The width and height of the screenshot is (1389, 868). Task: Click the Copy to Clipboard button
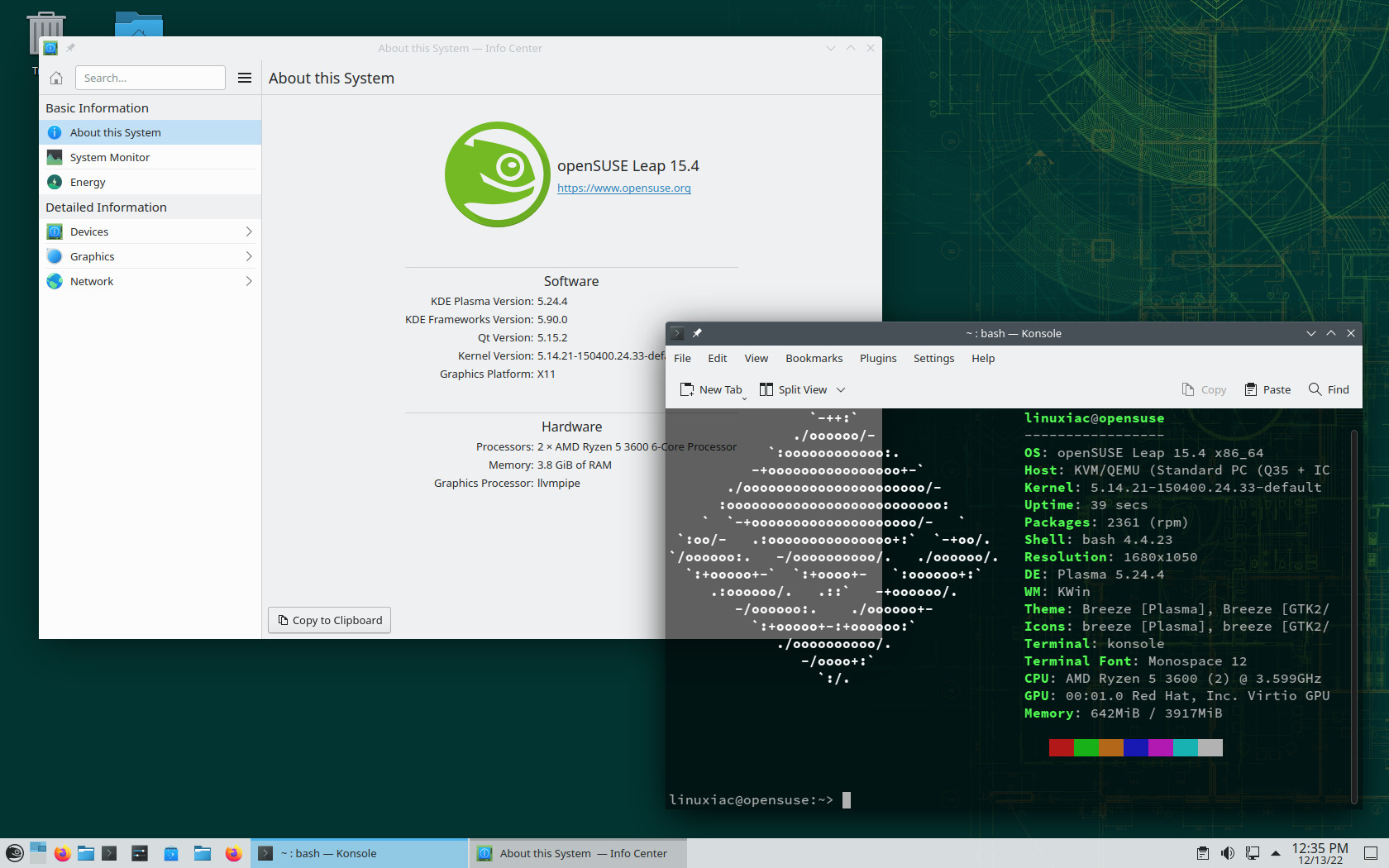coord(329,620)
